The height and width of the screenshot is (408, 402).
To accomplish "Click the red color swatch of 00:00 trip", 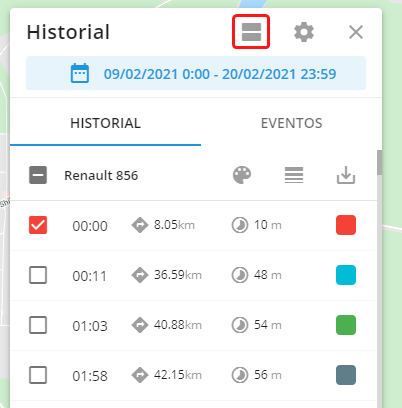I will [x=346, y=225].
